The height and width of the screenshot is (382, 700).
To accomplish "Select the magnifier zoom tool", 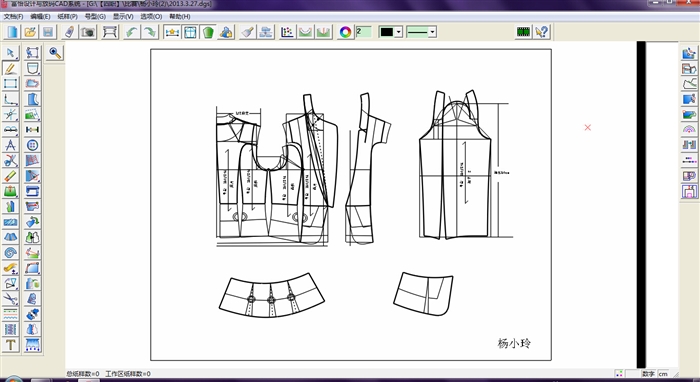I will [55, 53].
